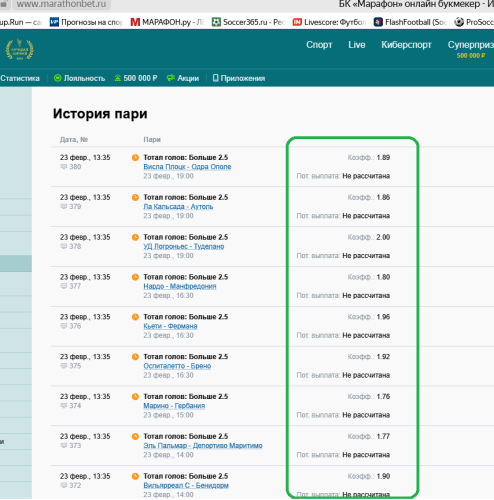Click the Акции megaphone icon
Viewport: 494px width, 500px height.
click(171, 78)
